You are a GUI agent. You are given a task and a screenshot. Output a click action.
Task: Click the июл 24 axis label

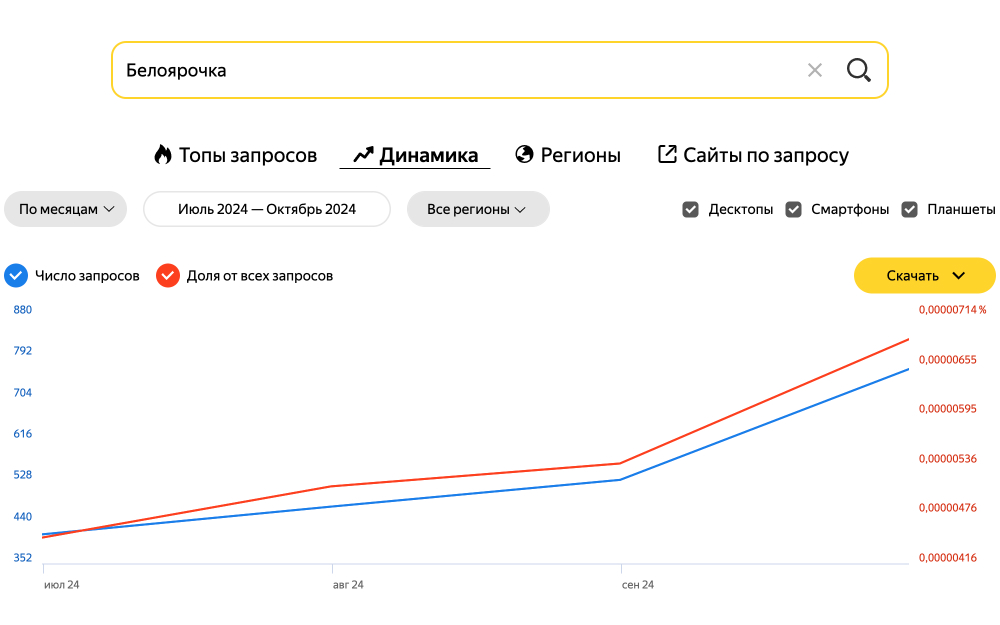point(61,585)
